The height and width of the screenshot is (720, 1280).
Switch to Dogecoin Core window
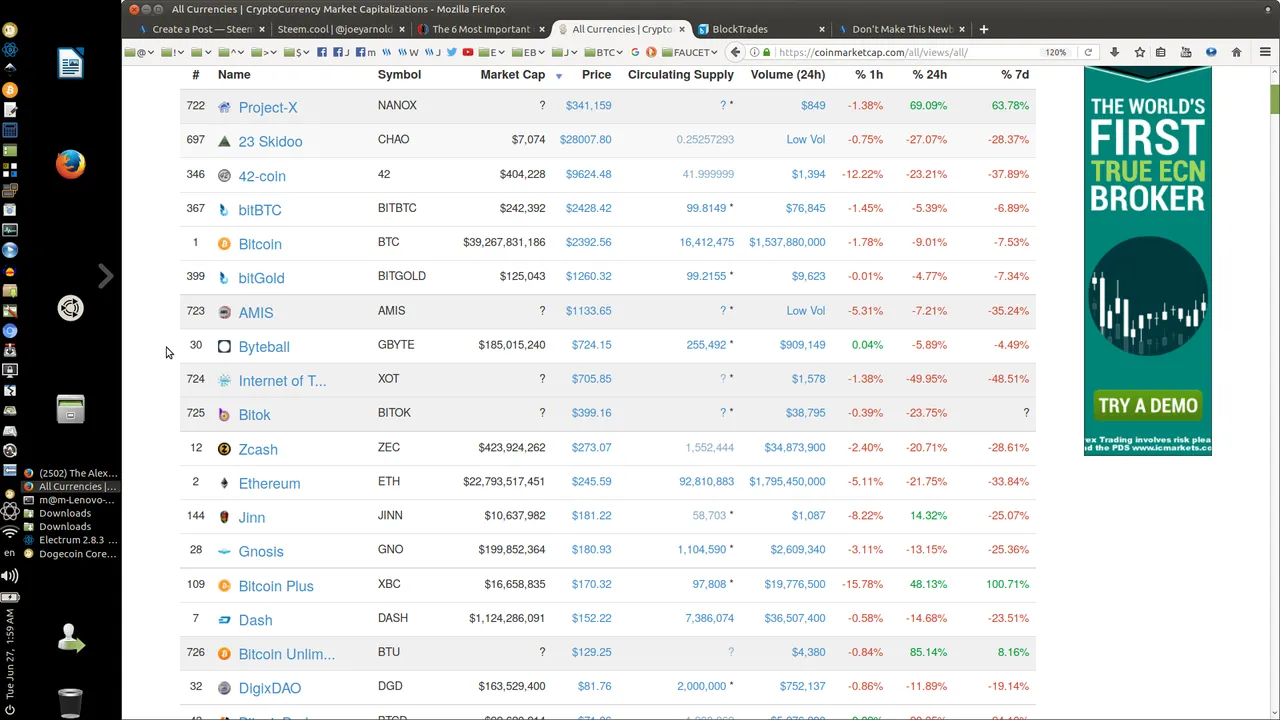pyautogui.click(x=70, y=554)
